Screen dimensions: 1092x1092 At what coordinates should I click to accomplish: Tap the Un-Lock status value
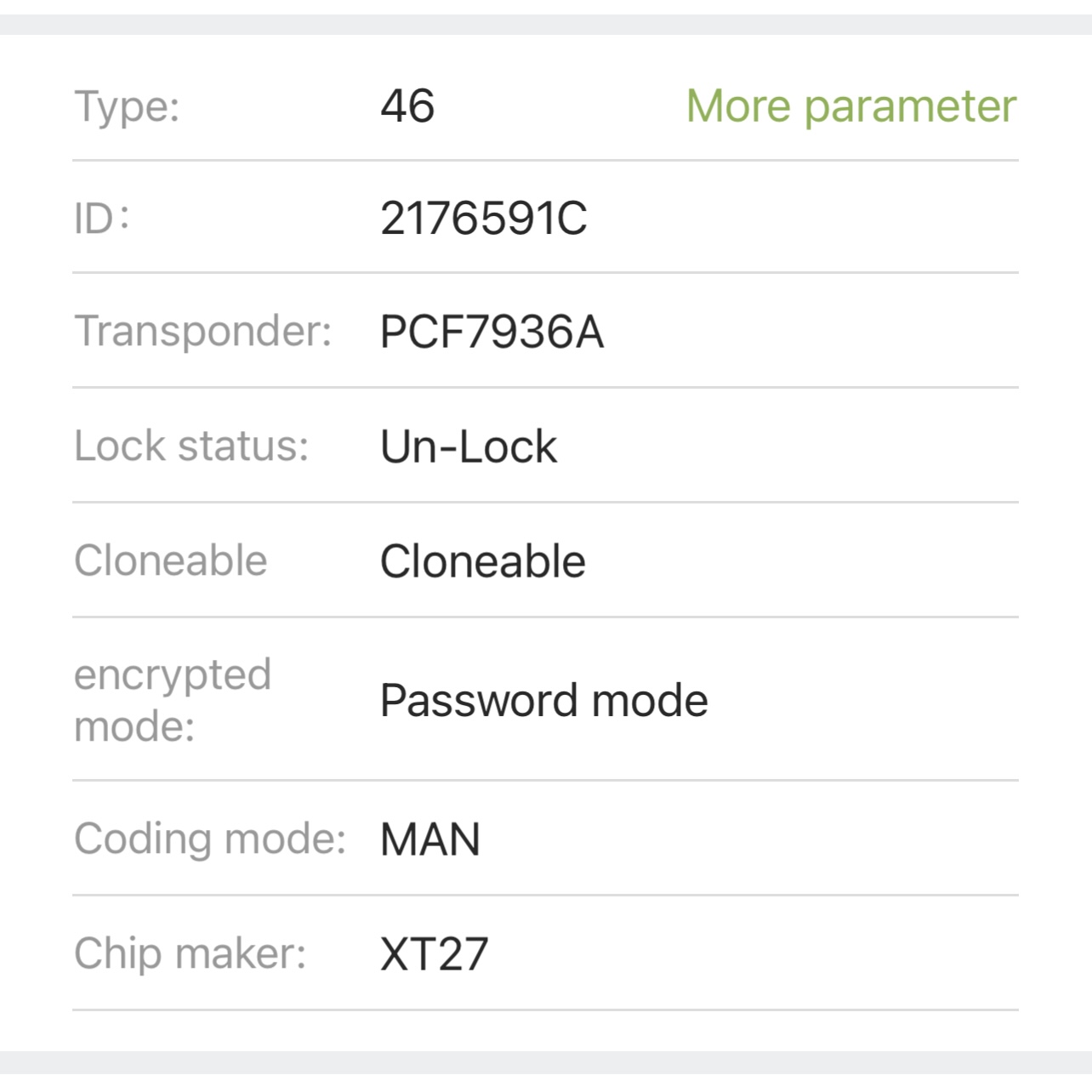(469, 446)
